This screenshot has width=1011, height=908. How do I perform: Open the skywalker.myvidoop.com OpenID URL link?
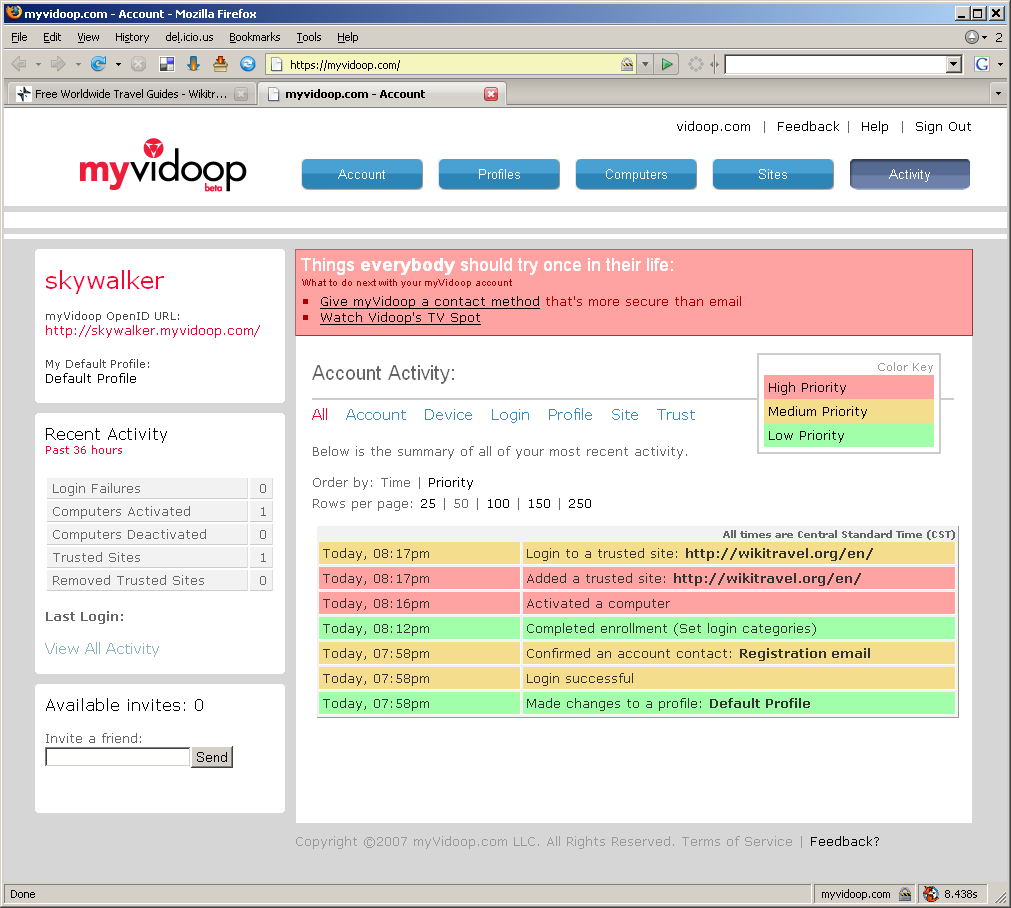pos(153,331)
